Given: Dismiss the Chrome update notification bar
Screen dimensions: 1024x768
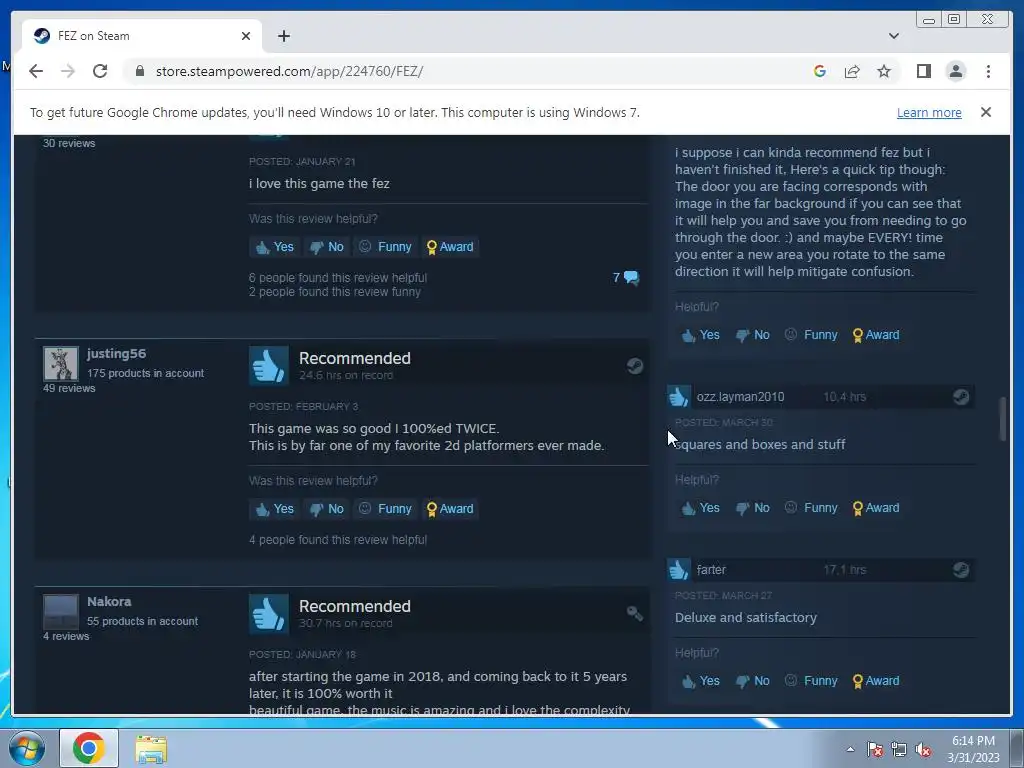Looking at the screenshot, I should coord(986,112).
